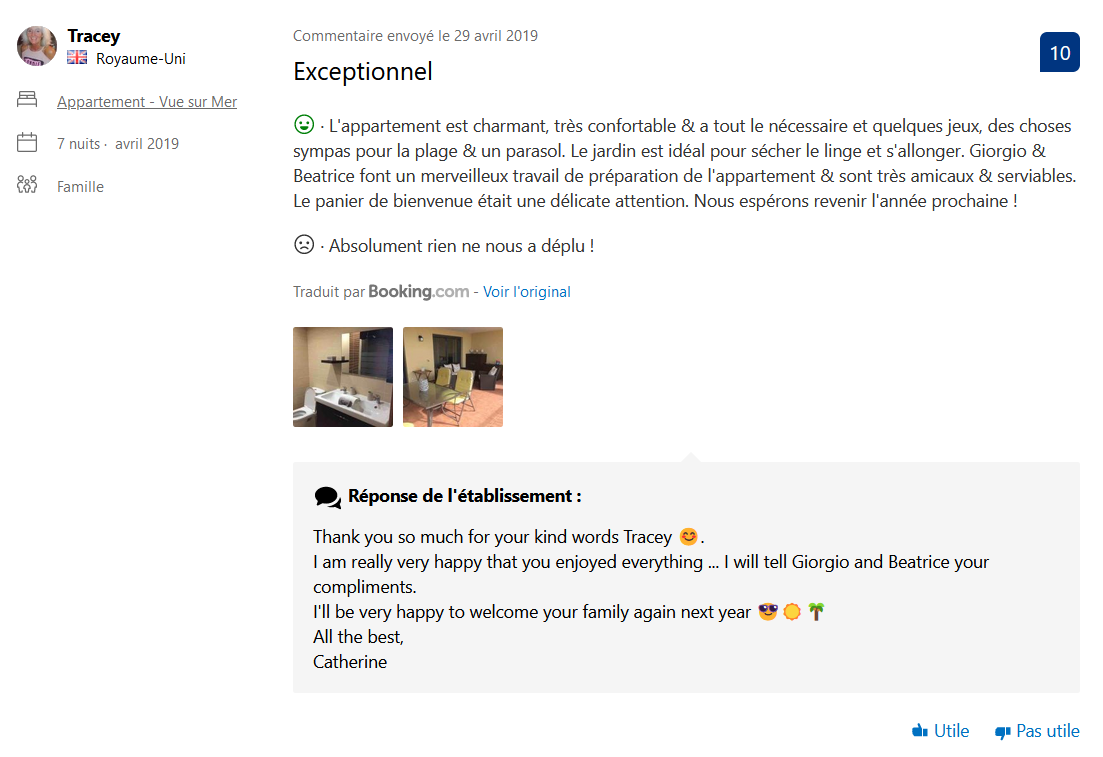Click the reviewer name Tracey
The image size is (1103, 757).
pyautogui.click(x=94, y=36)
